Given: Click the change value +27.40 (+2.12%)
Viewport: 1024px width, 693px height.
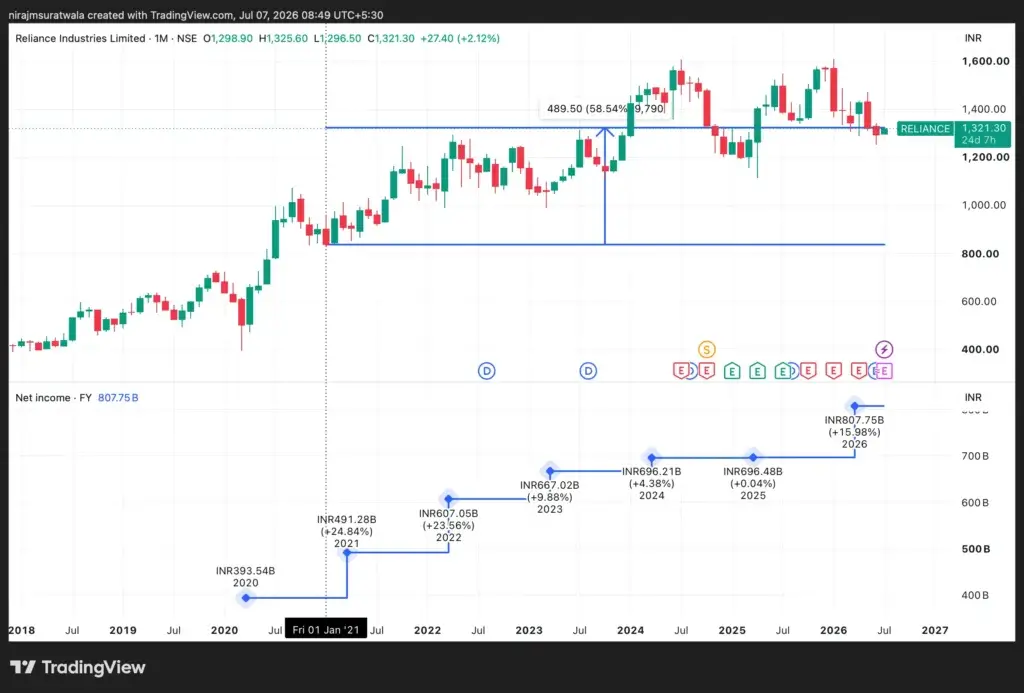Looking at the screenshot, I should (460, 39).
